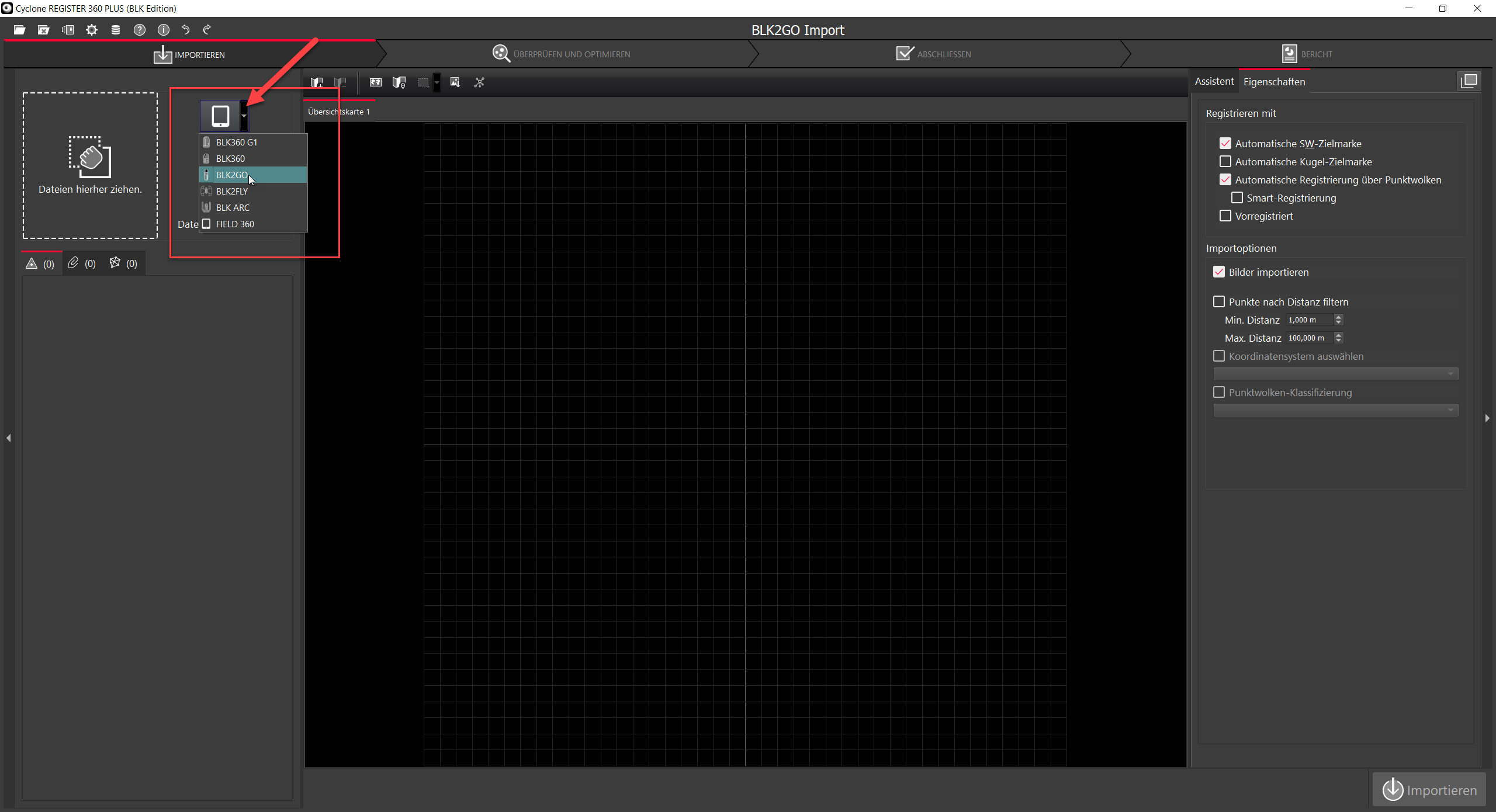Go to ABSCHLIESSEN workflow step

click(x=933, y=54)
